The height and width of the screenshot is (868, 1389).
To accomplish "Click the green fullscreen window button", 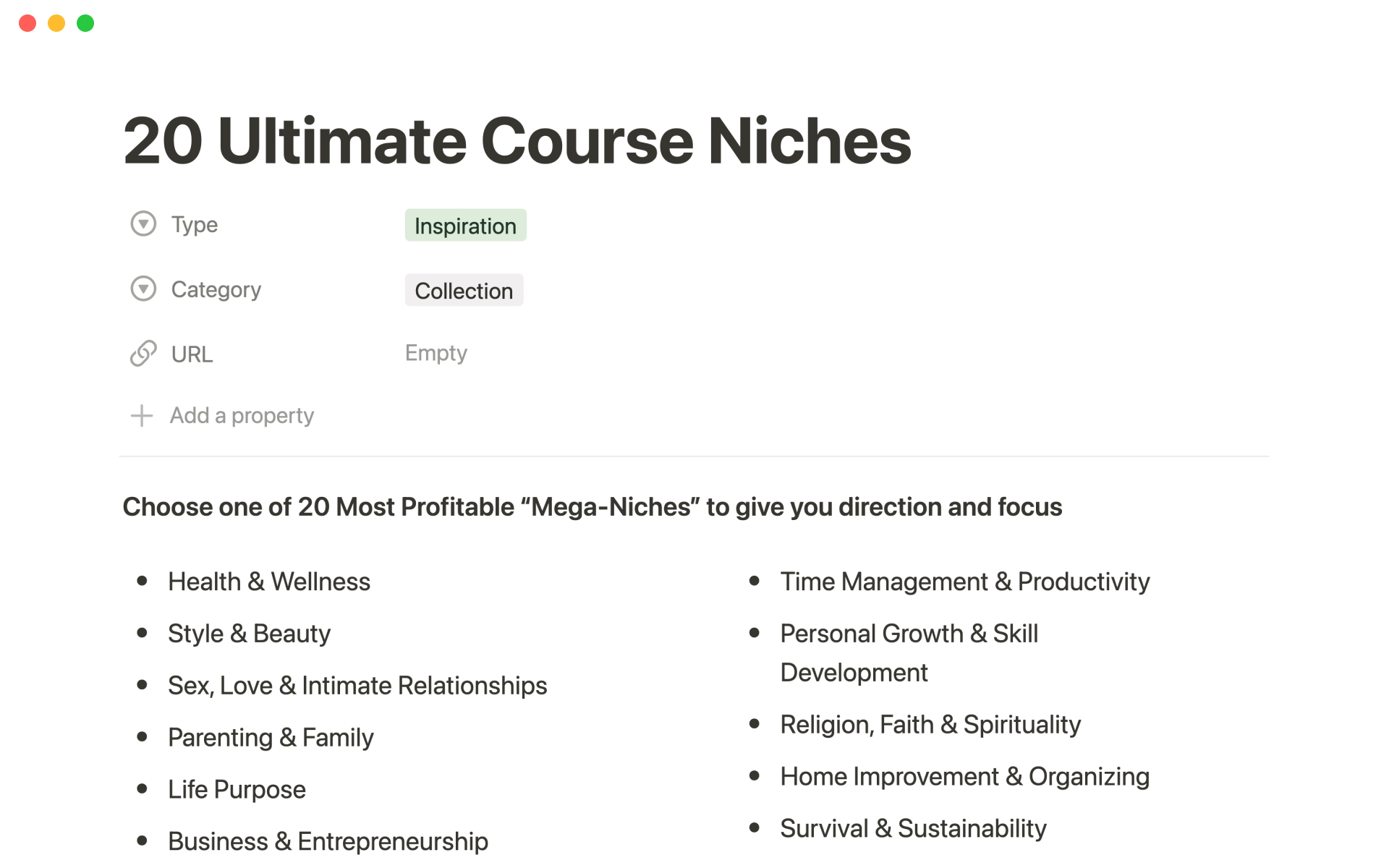I will pos(85,23).
